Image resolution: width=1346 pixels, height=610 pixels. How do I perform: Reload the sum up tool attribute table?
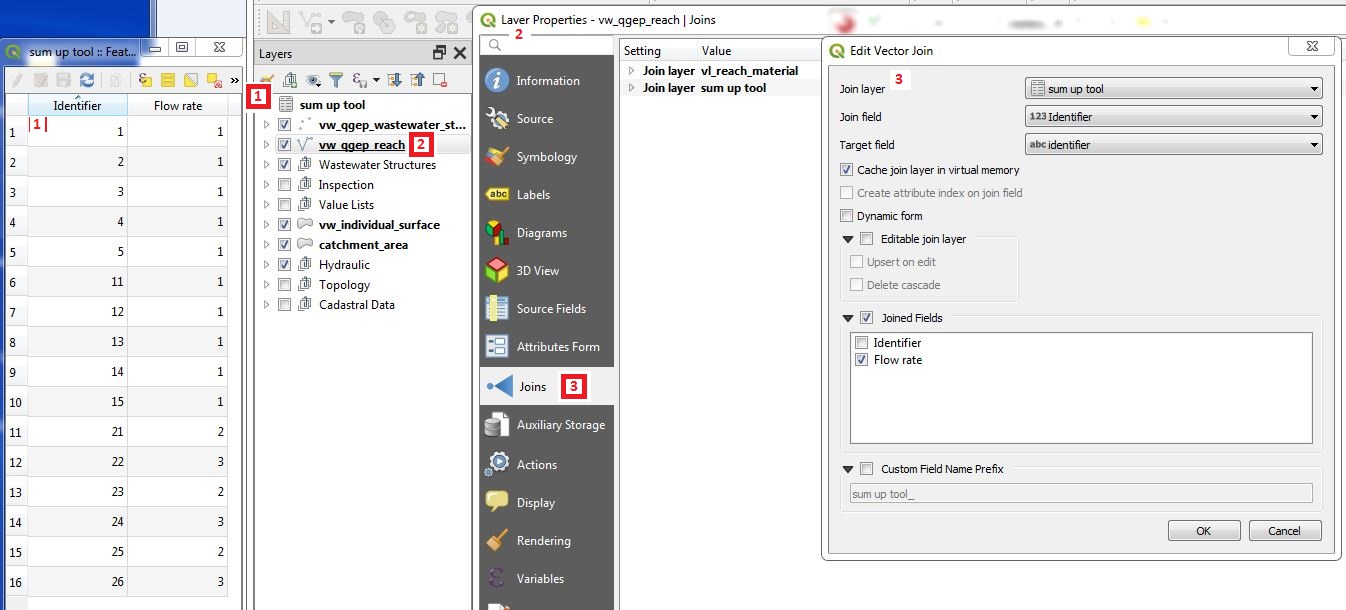click(87, 80)
